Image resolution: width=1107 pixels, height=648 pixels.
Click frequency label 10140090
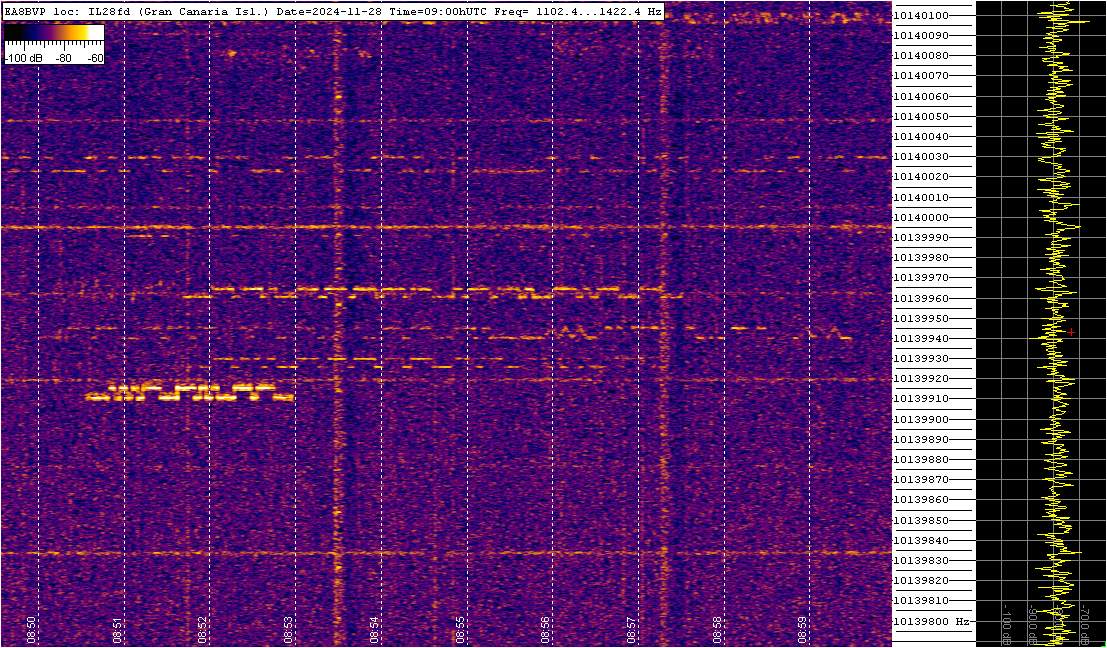(921, 35)
